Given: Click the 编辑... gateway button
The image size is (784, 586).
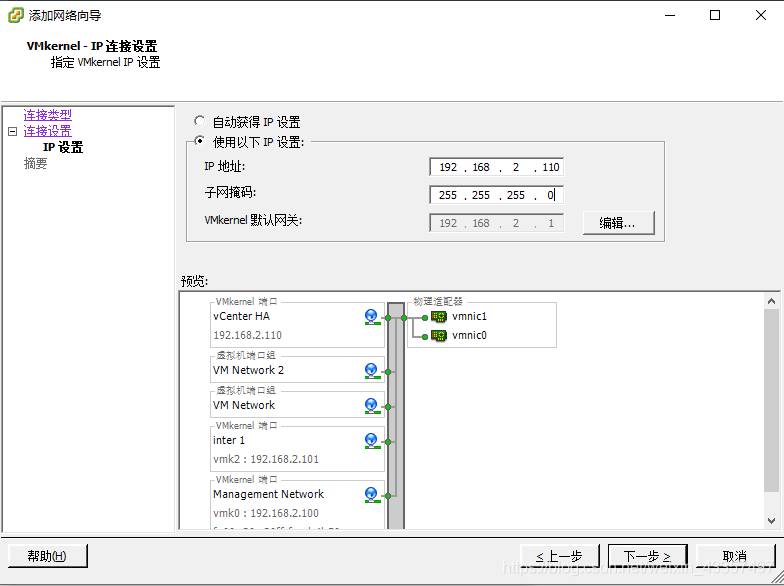Looking at the screenshot, I should coord(625,223).
